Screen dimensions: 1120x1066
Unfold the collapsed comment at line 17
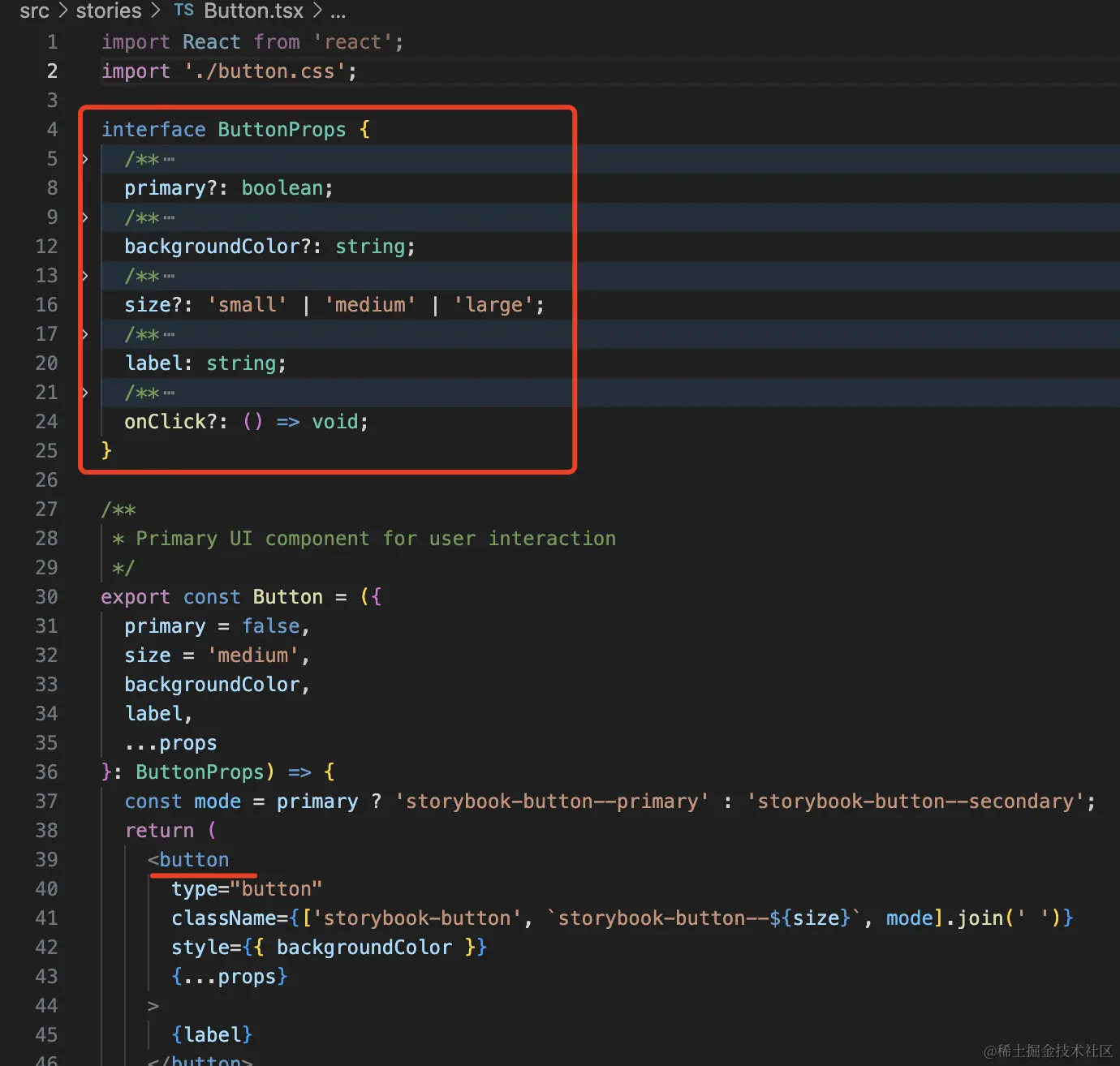coord(84,334)
